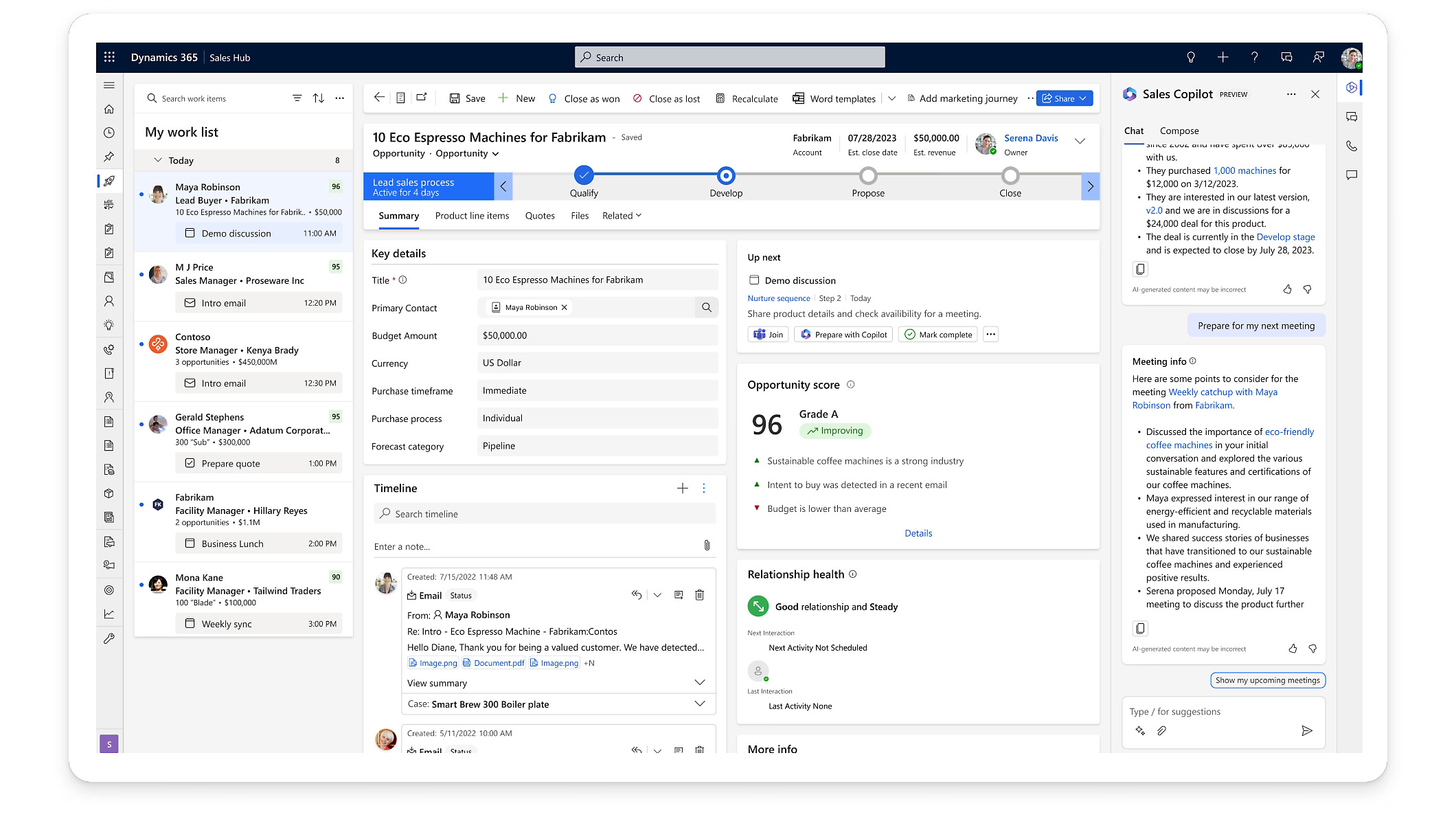Open the Dynamics 365 app launcher grid

(x=109, y=58)
